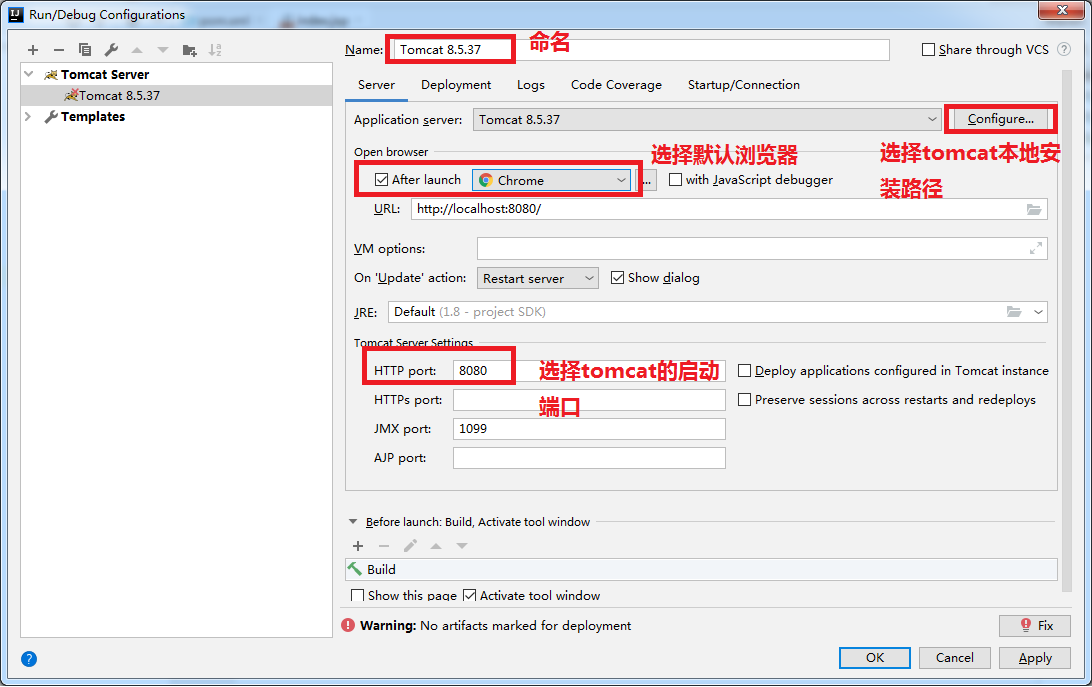This screenshot has width=1092, height=687.
Task: Browse JRE folder icon
Action: click(x=1014, y=311)
